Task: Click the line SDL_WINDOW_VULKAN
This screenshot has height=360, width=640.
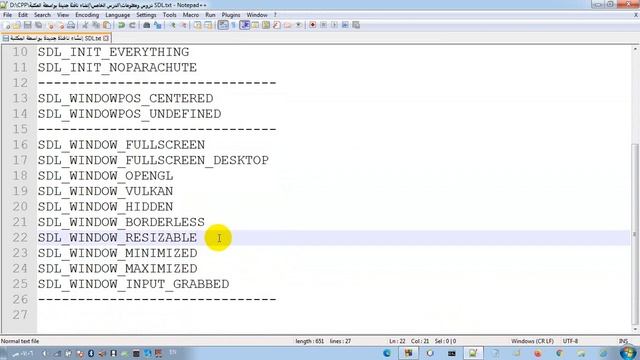Action: [x=106, y=191]
